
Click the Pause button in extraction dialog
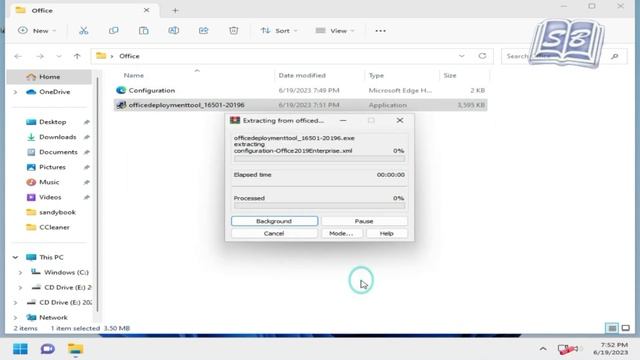pos(364,221)
